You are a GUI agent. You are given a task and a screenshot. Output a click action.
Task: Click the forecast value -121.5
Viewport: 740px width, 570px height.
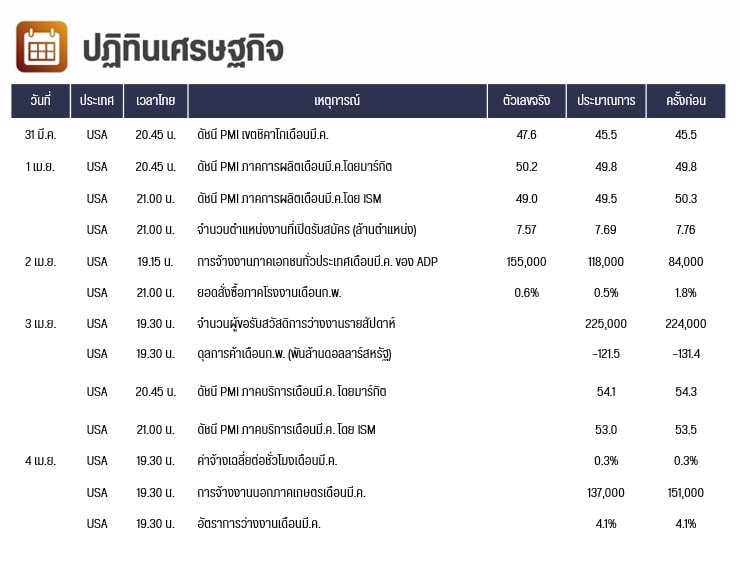click(607, 355)
